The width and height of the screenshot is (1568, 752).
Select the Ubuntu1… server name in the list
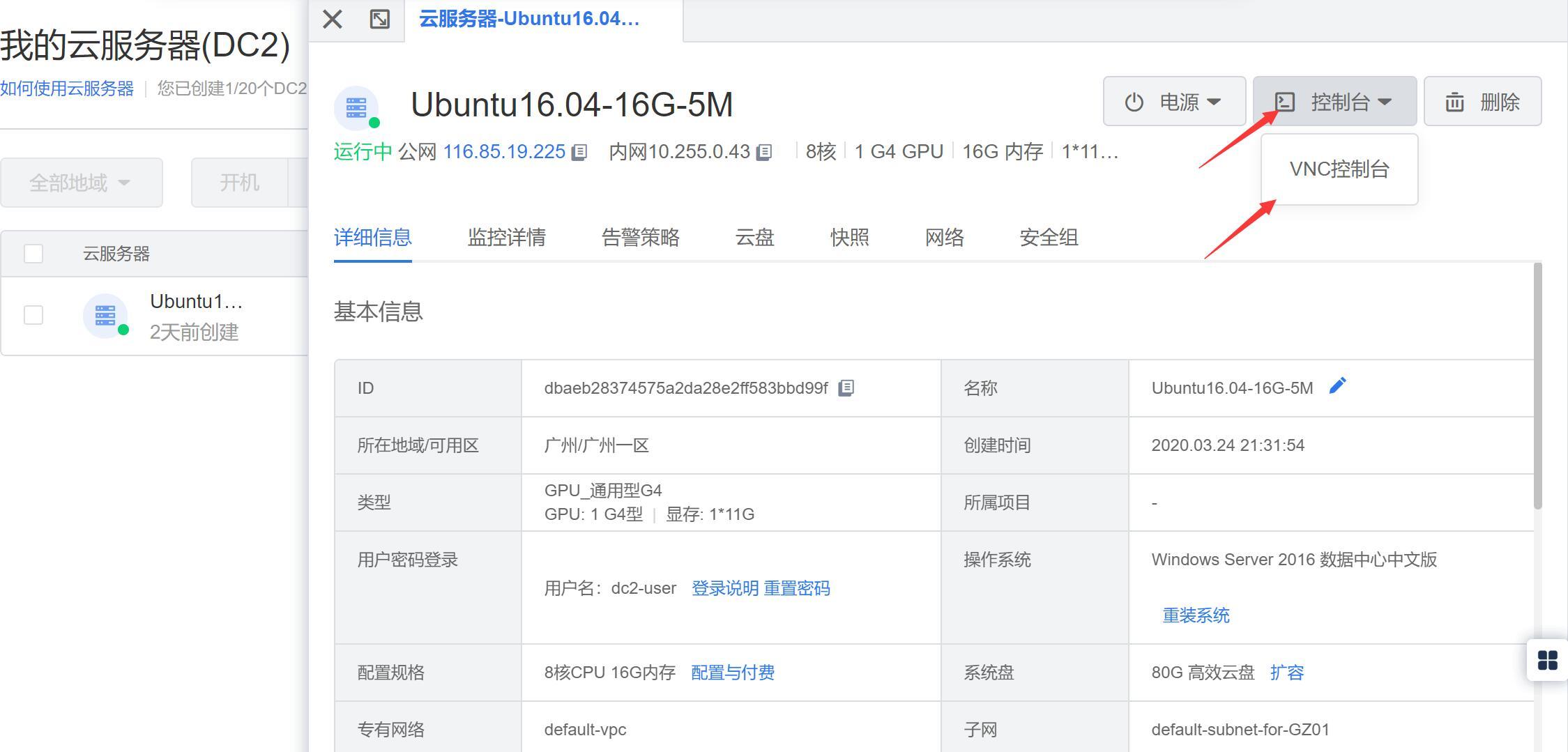point(196,302)
